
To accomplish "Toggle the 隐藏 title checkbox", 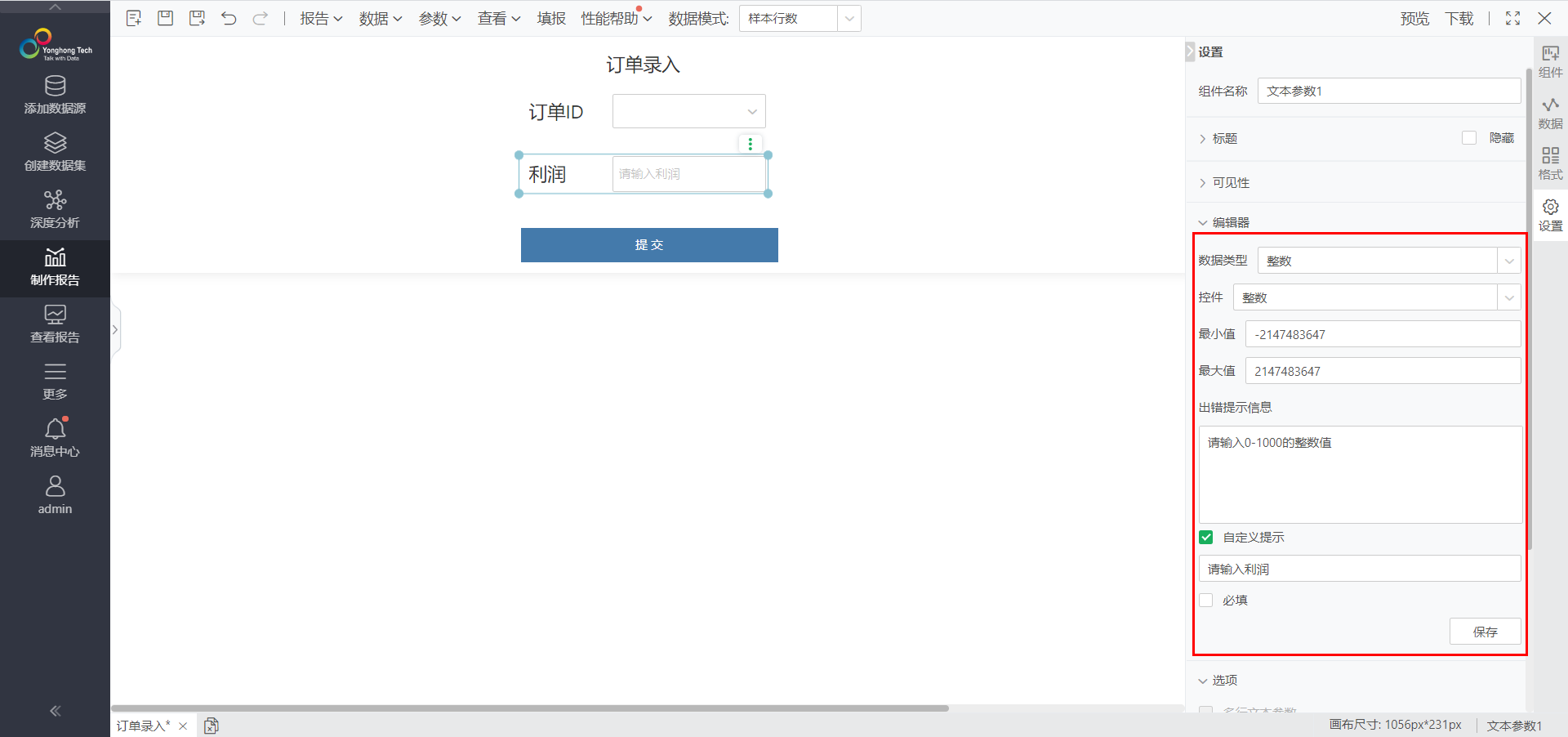I will click(x=1469, y=138).
